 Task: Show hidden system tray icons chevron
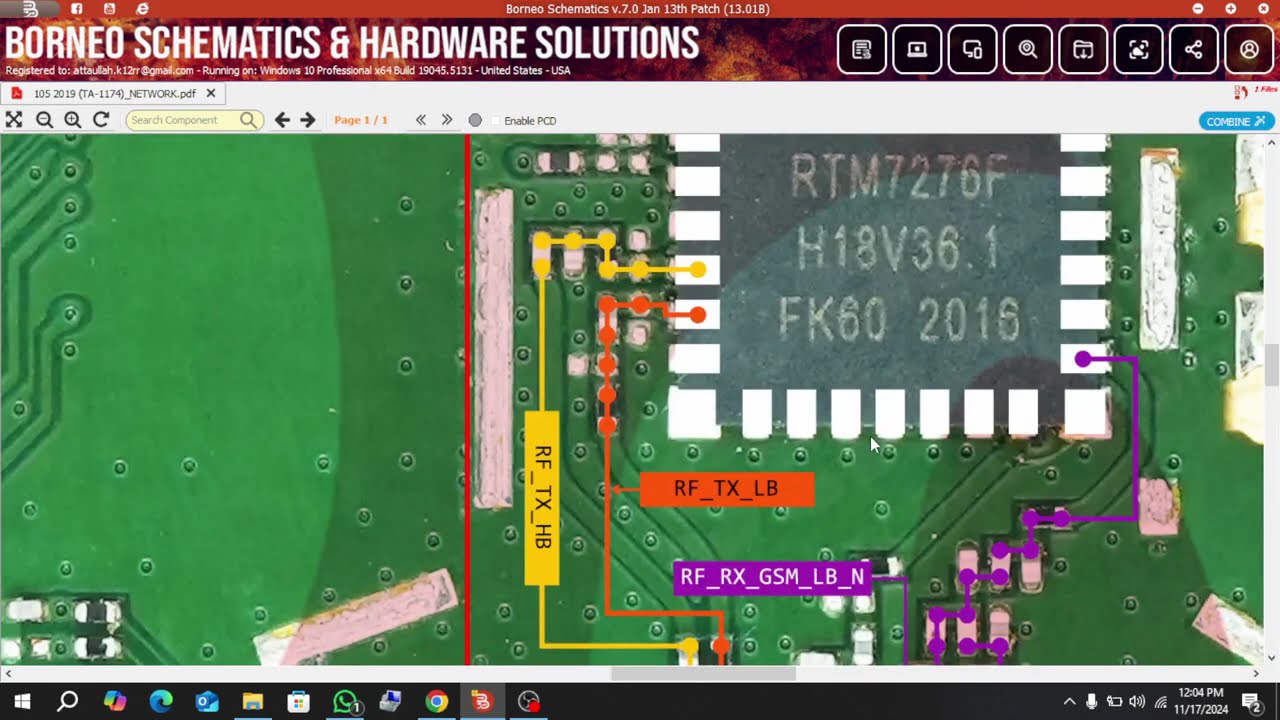[1069, 702]
